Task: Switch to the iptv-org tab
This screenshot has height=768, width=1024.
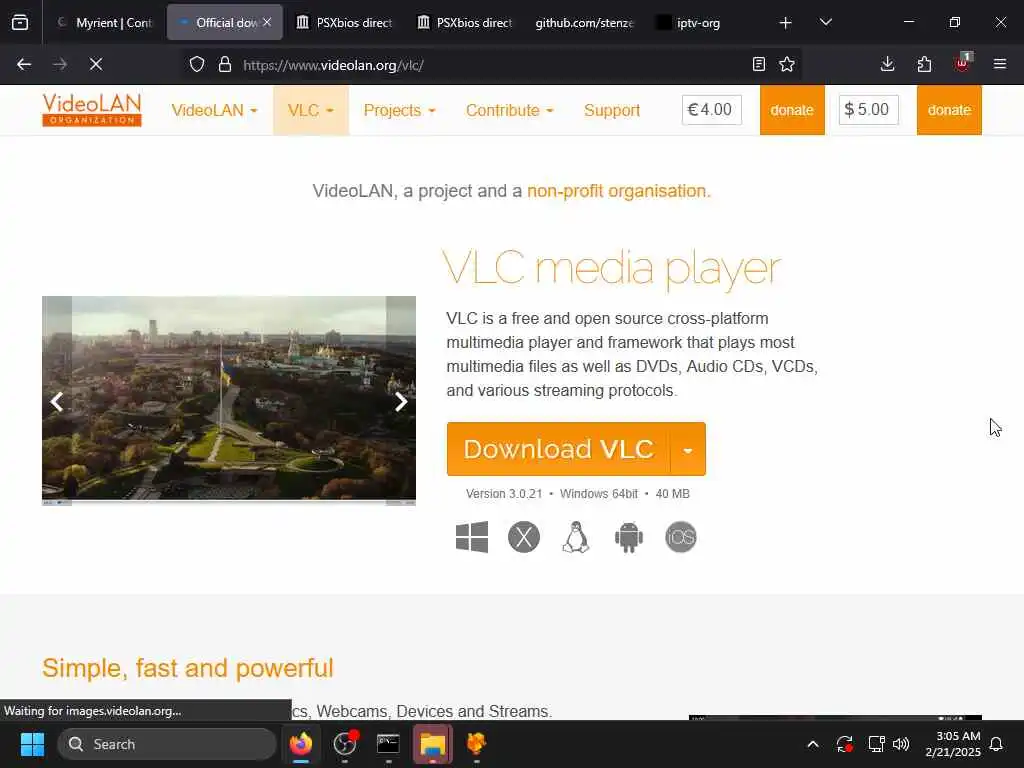Action: pos(698,23)
